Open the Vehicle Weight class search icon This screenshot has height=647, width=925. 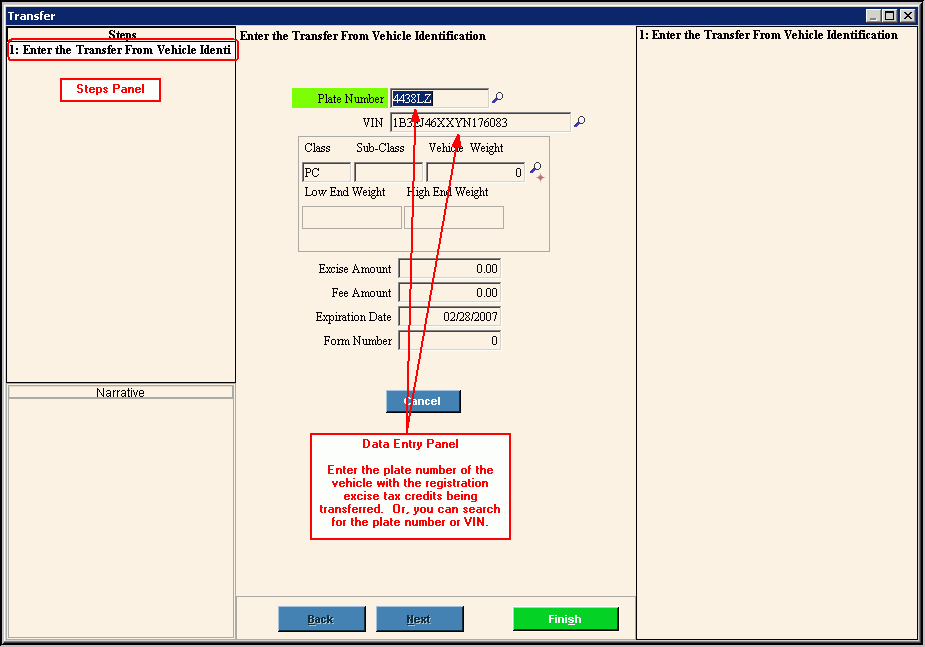click(x=537, y=170)
